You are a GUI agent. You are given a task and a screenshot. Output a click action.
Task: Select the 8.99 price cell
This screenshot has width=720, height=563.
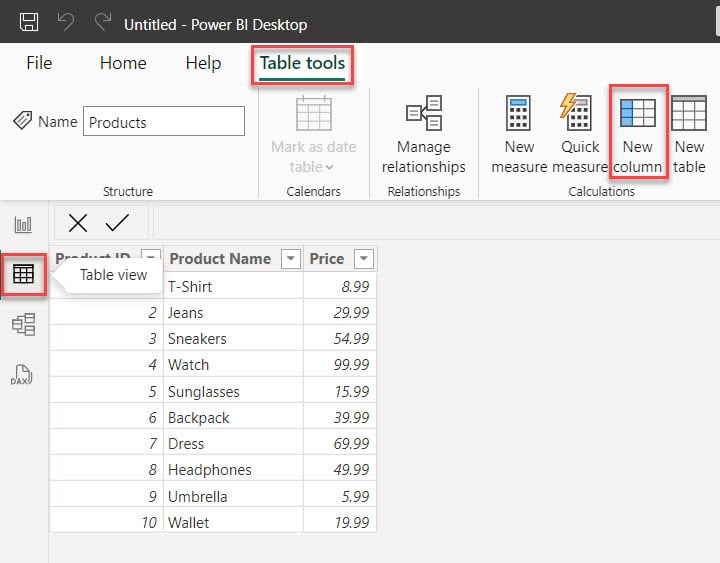coord(340,287)
